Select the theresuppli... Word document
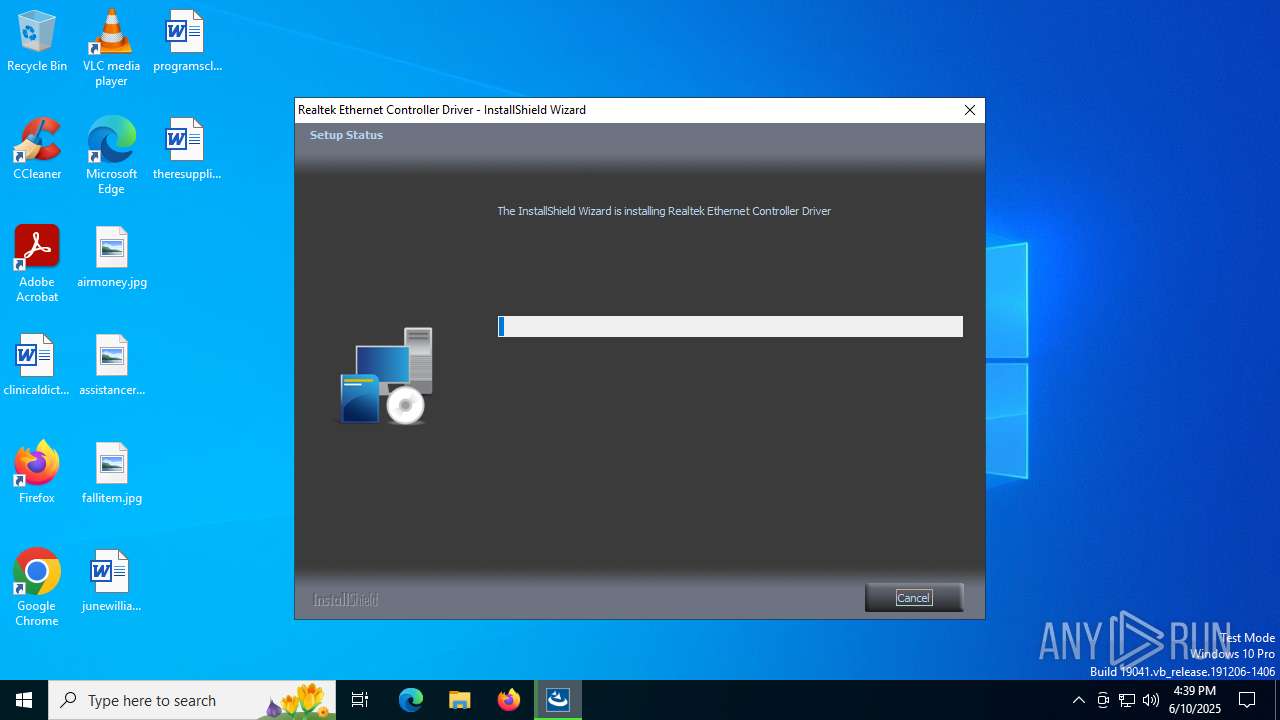This screenshot has height=720, width=1280. pyautogui.click(x=187, y=150)
